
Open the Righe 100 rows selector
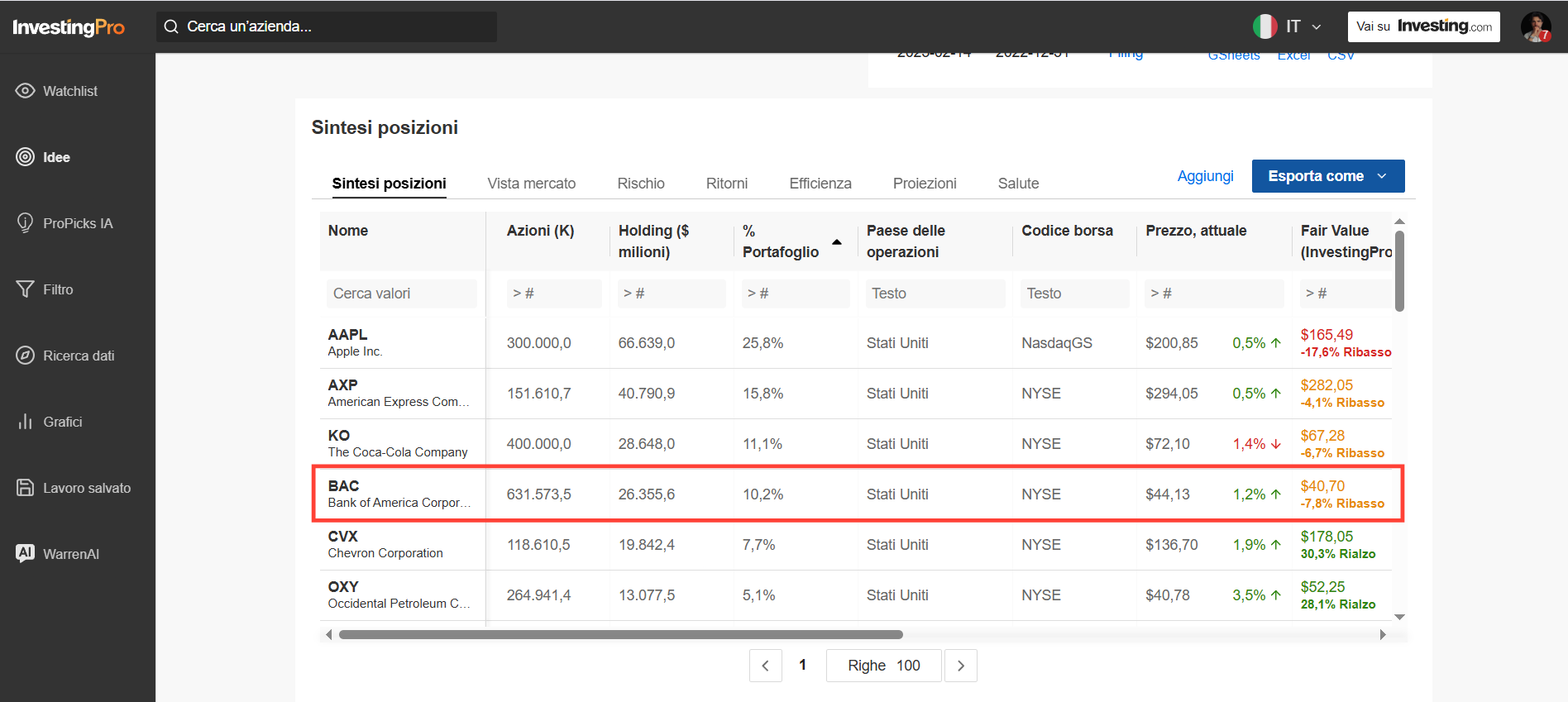884,666
